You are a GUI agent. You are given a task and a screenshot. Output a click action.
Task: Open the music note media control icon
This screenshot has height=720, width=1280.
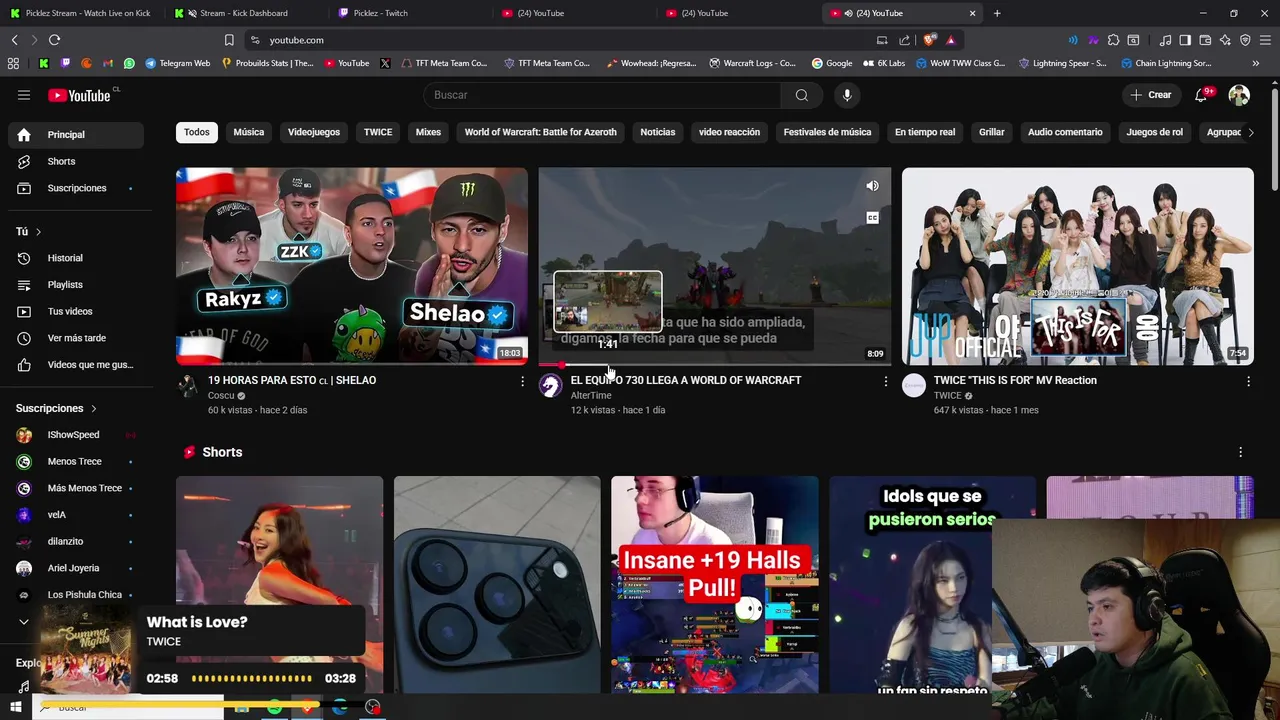(x=1165, y=40)
